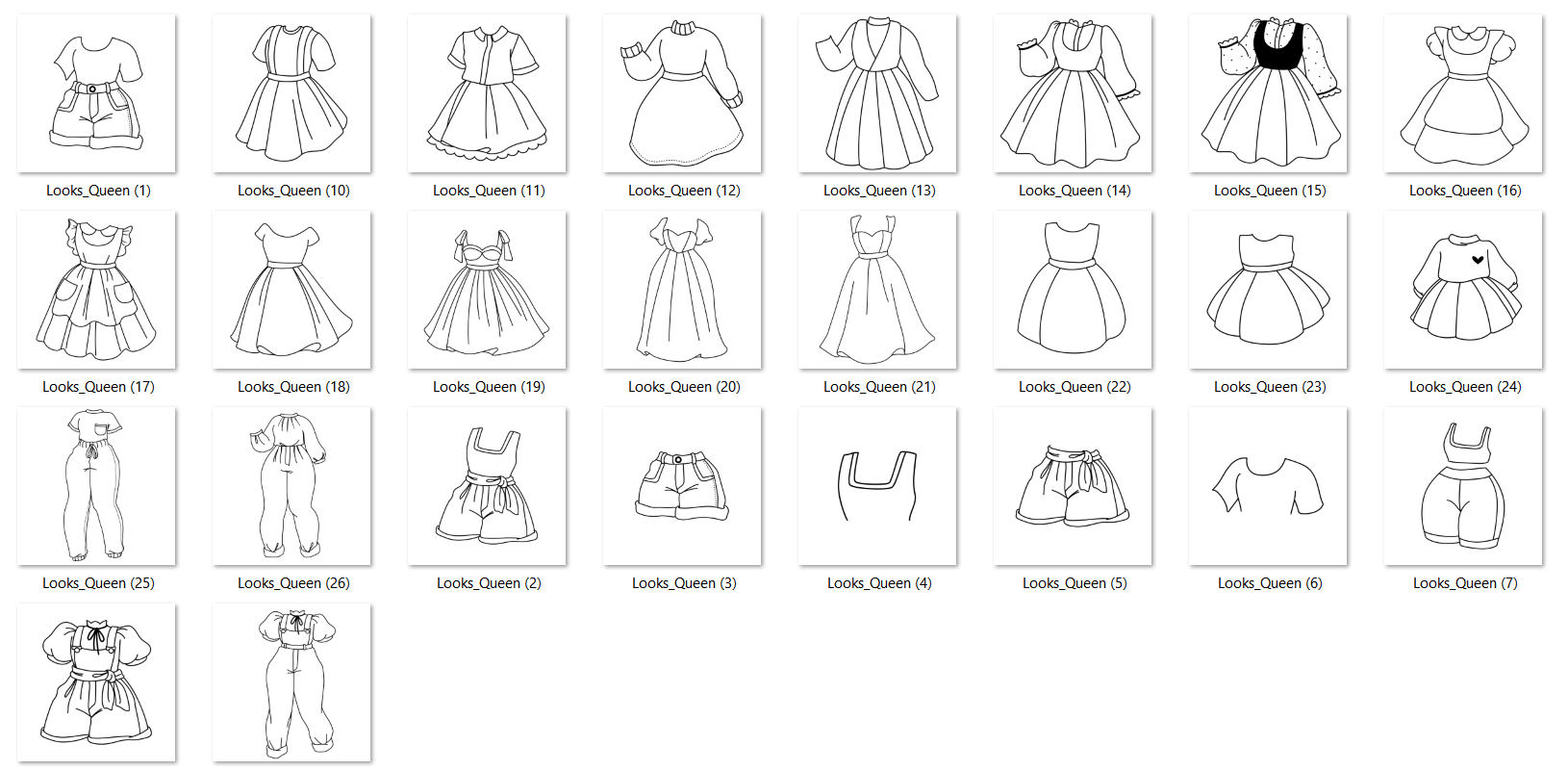Select the Looks_Queen (3) denim shorts thumbnail
This screenshot has width=1568, height=770.
pyautogui.click(x=682, y=486)
